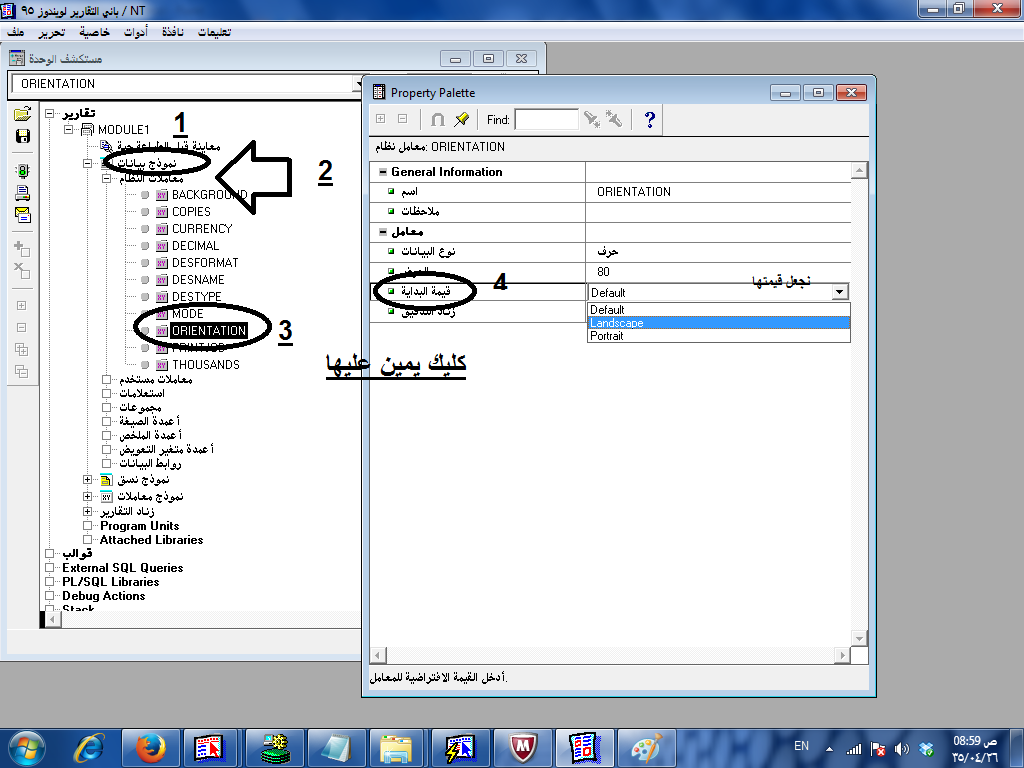Viewport: 1024px width, 768px height.
Task: Open Firefox from the taskbar
Action: tap(150, 747)
